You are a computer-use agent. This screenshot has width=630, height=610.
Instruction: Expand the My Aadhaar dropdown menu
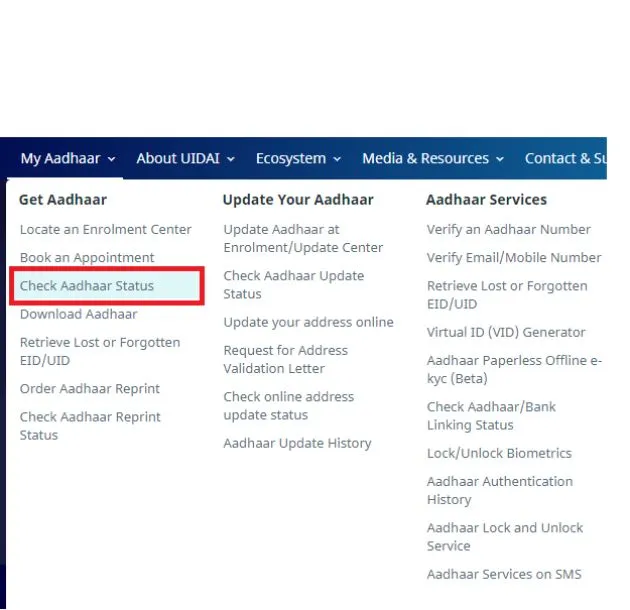pyautogui.click(x=68, y=158)
